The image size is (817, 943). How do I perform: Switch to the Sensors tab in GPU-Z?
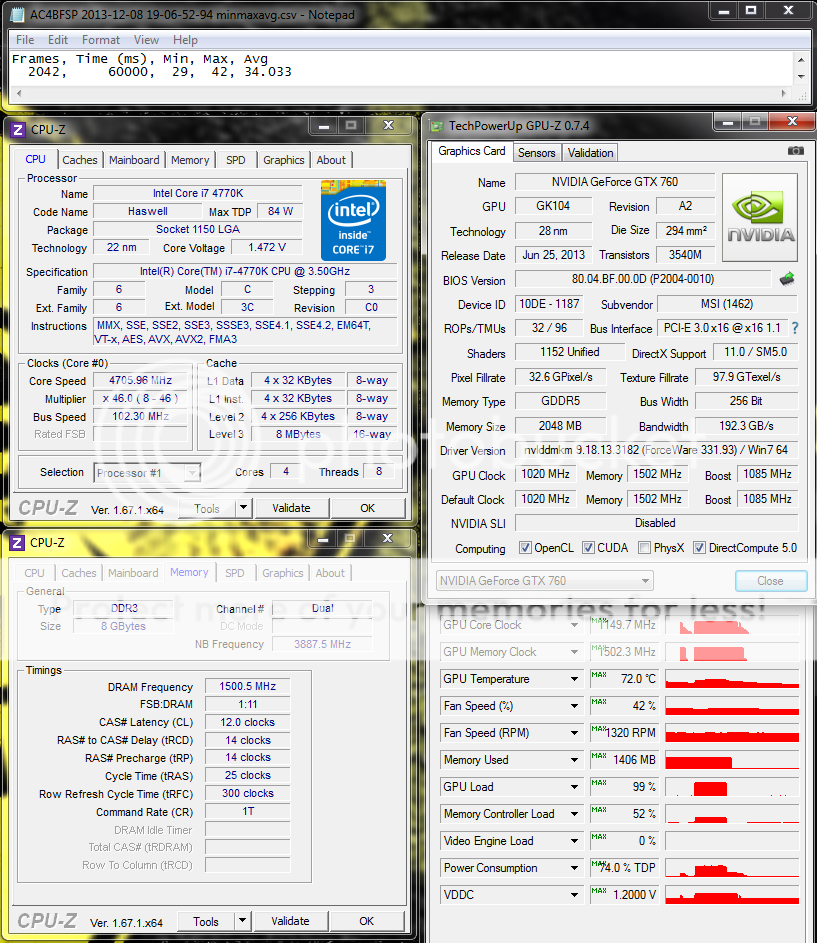click(x=536, y=153)
